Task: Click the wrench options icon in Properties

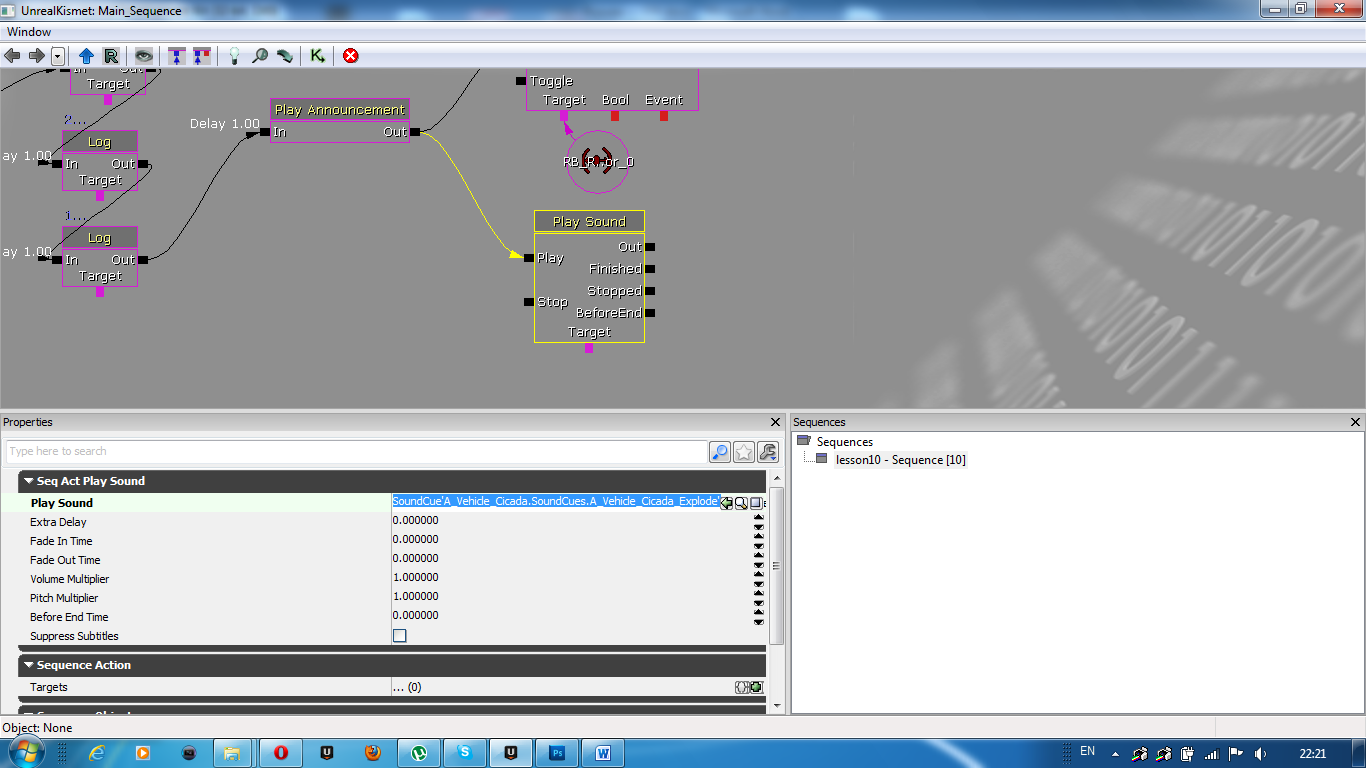Action: (x=768, y=452)
